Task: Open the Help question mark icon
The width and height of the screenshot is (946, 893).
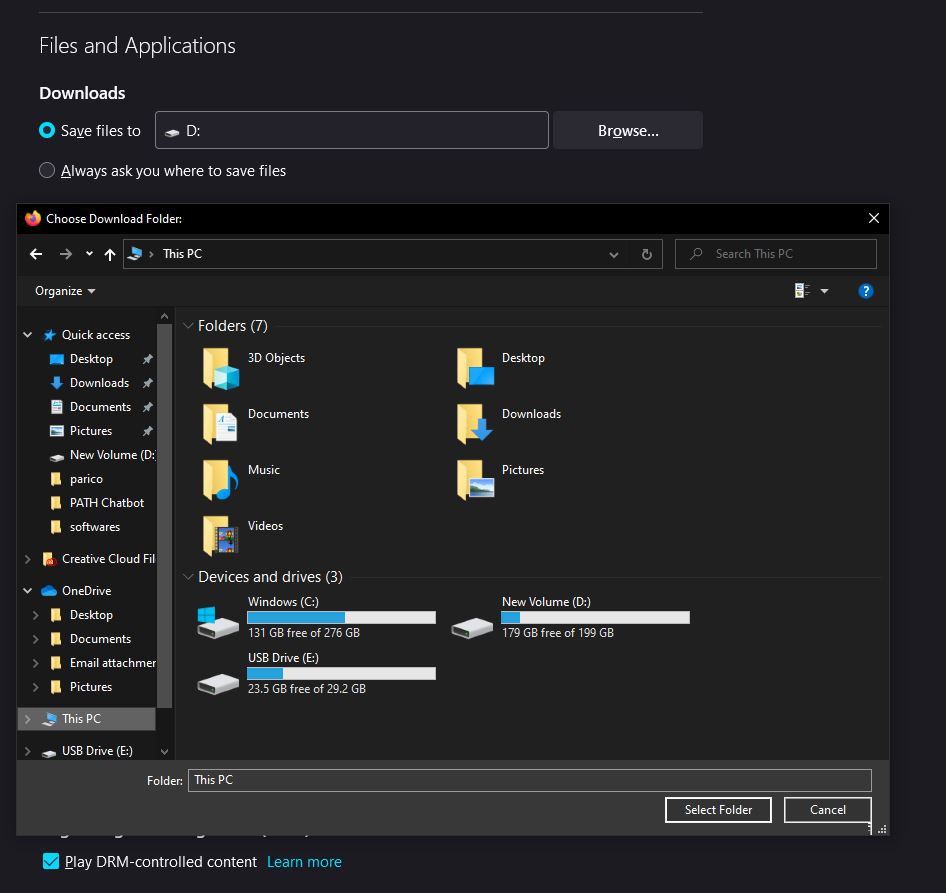Action: tap(866, 291)
